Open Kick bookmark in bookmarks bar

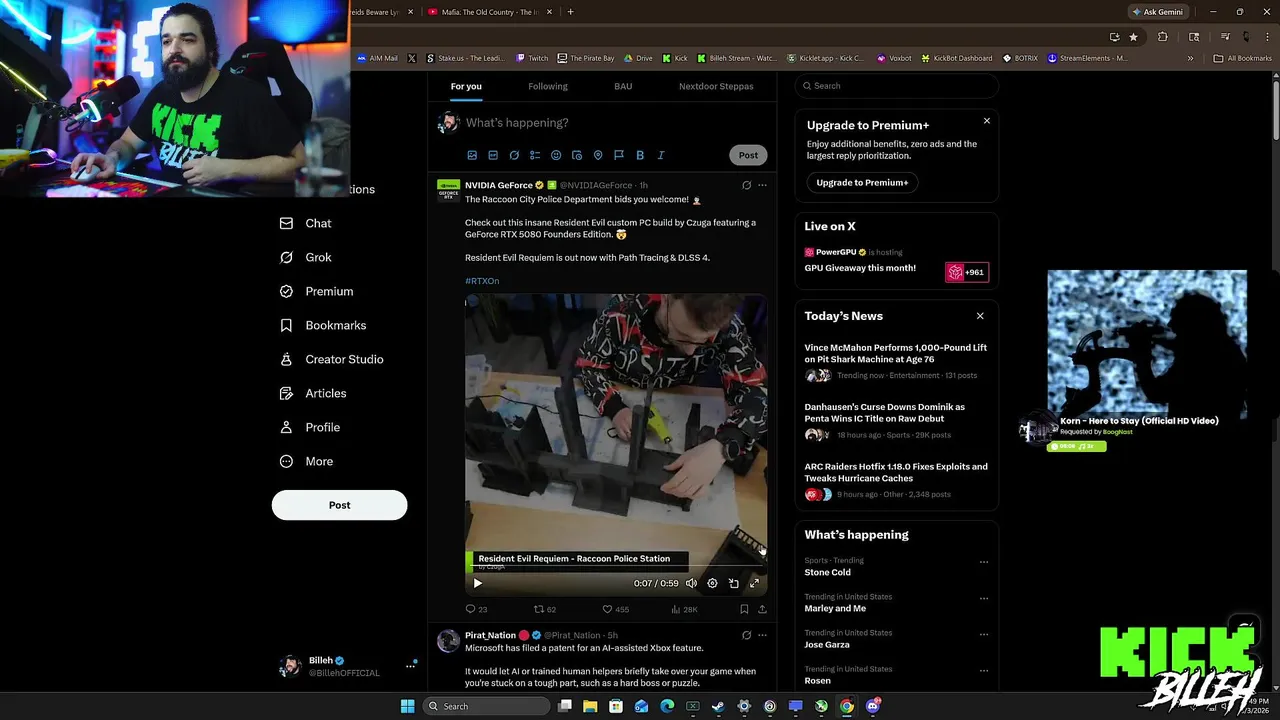click(674, 58)
